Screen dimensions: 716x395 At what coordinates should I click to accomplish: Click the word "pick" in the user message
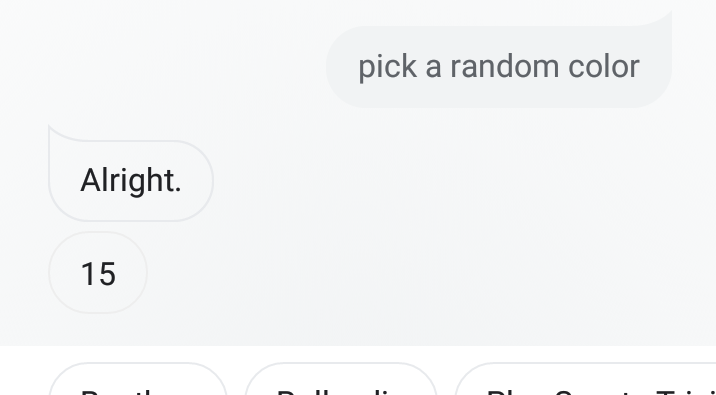coord(387,68)
